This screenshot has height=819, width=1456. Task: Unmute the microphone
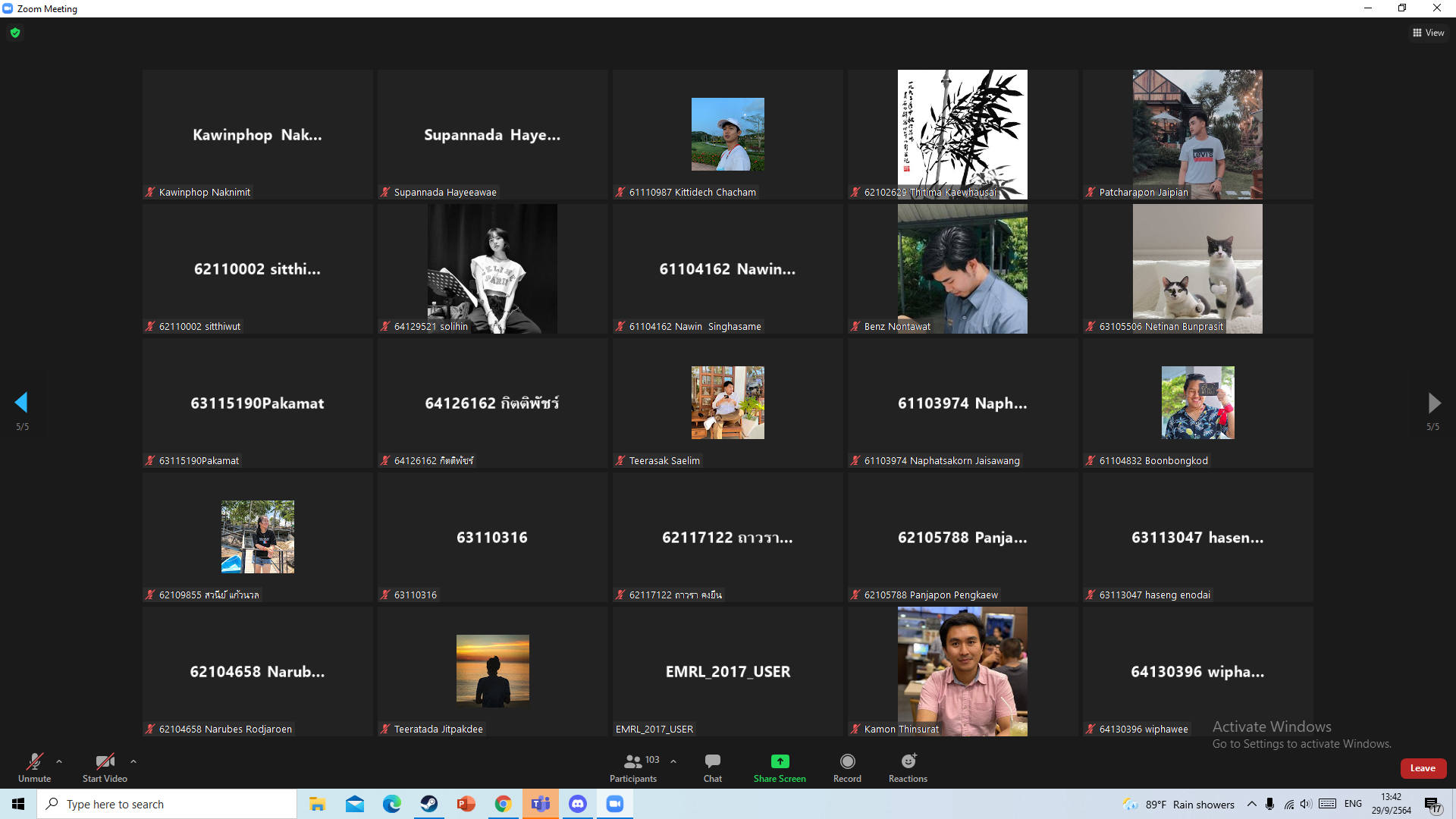34,767
